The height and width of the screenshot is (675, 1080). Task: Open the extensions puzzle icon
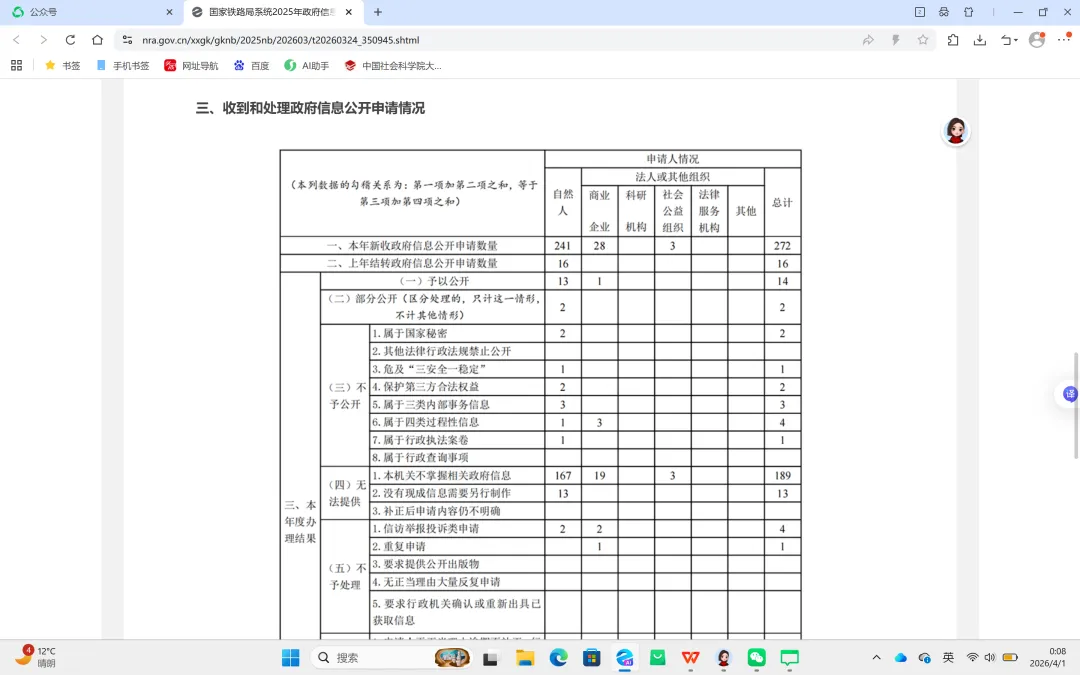click(953, 40)
